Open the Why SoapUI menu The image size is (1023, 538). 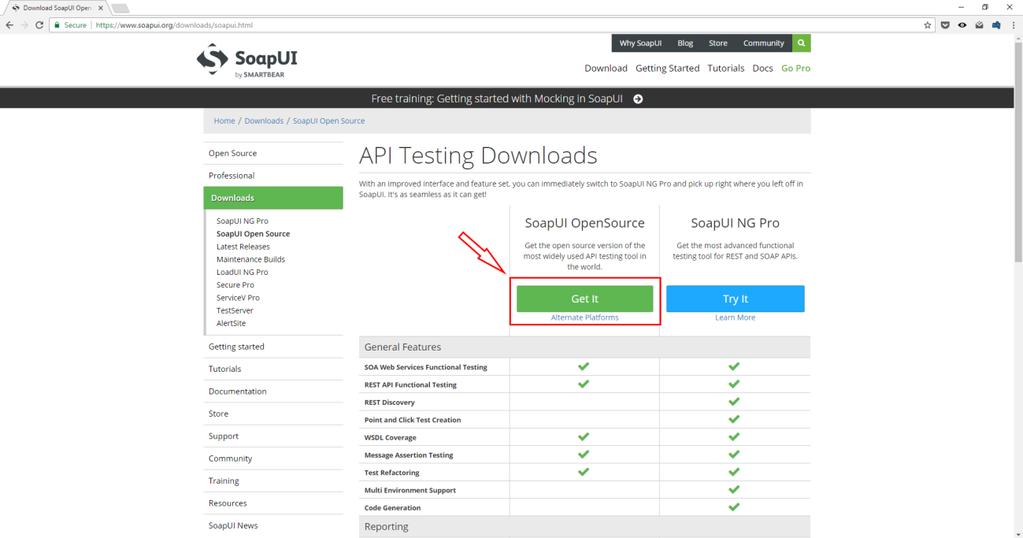640,43
